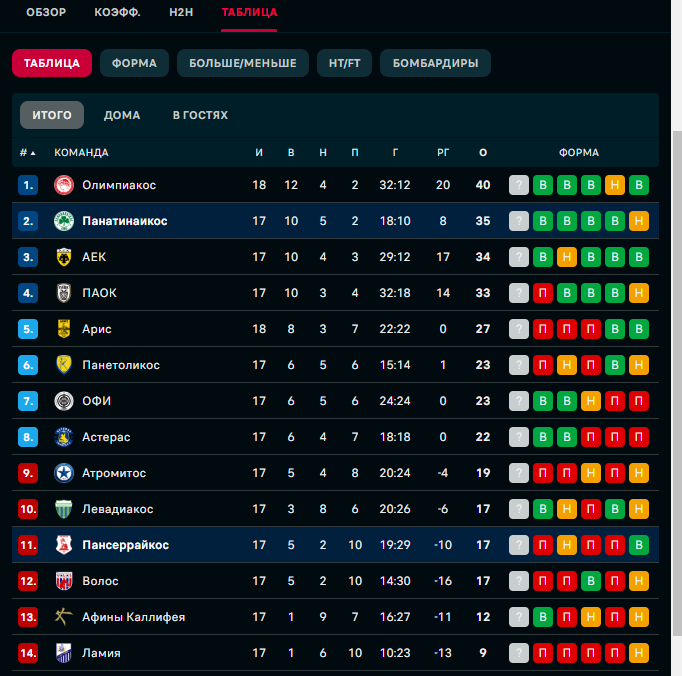682x676 pixels.
Task: Click the Пансеррайкос club emblem
Action: (x=64, y=545)
